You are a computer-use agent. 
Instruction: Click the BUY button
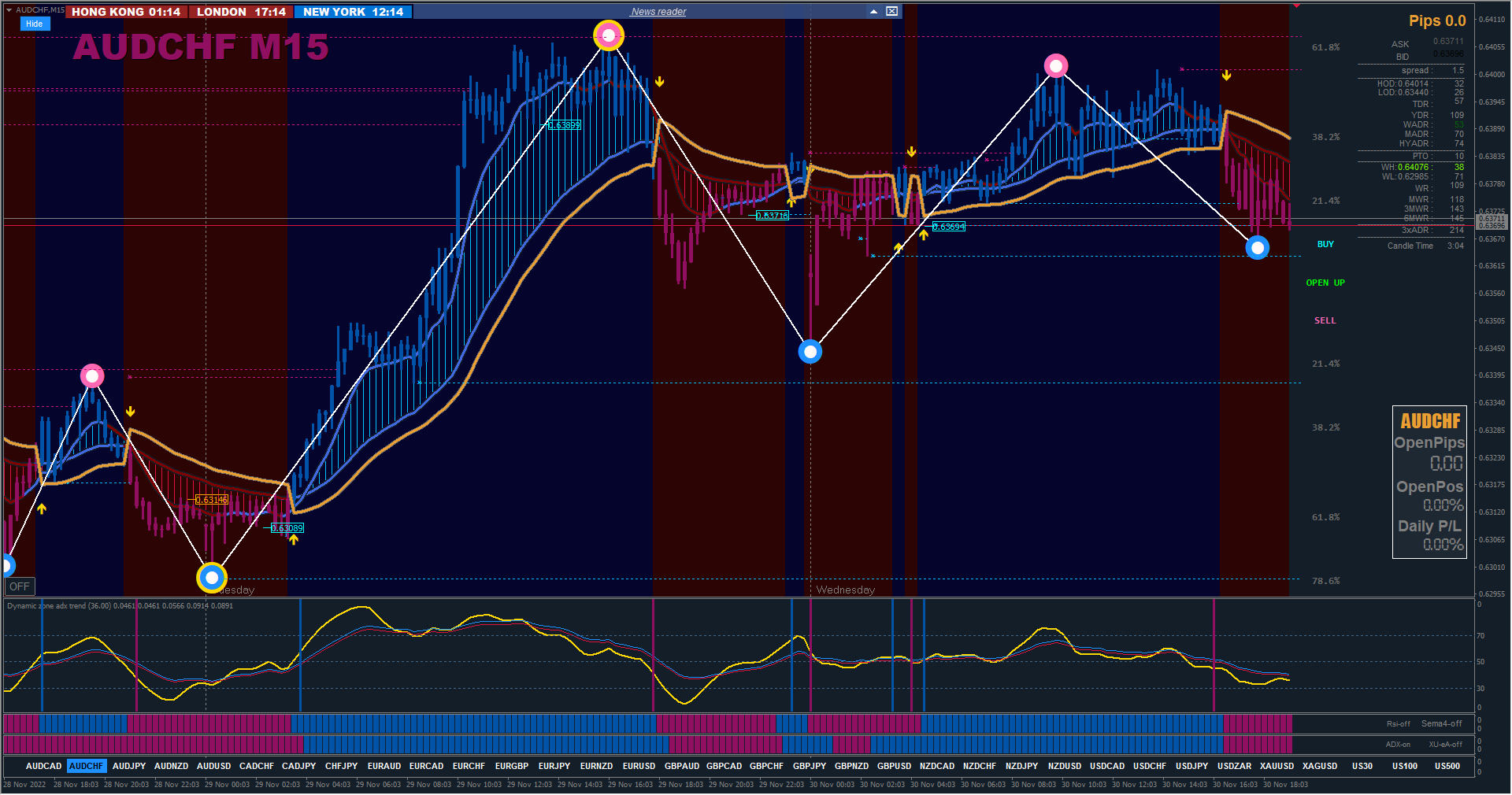tap(1325, 244)
